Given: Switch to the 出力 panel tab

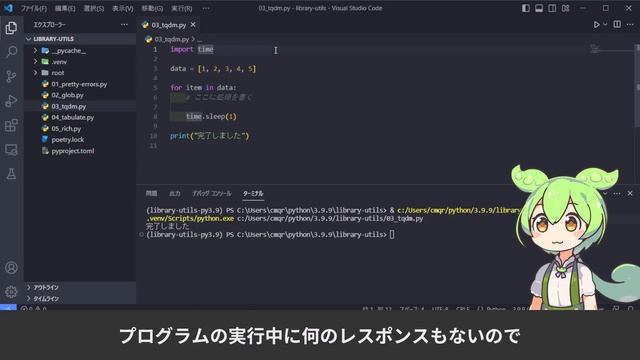Looking at the screenshot, I should tap(175, 193).
